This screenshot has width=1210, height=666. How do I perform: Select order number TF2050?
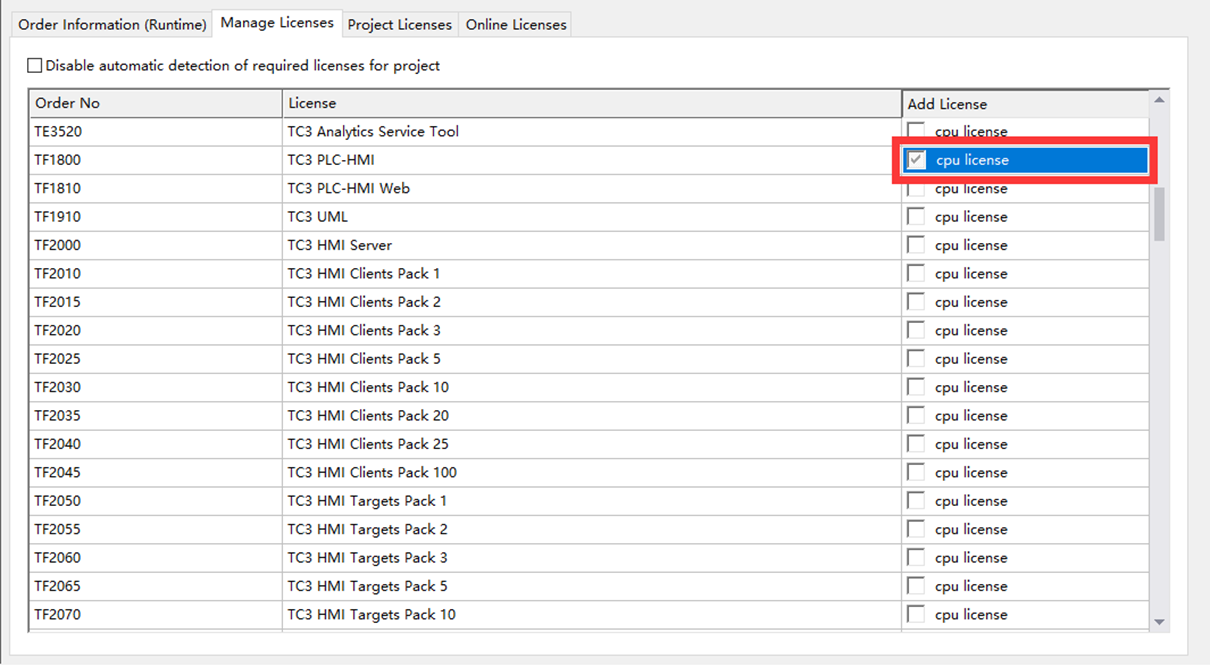(x=57, y=500)
